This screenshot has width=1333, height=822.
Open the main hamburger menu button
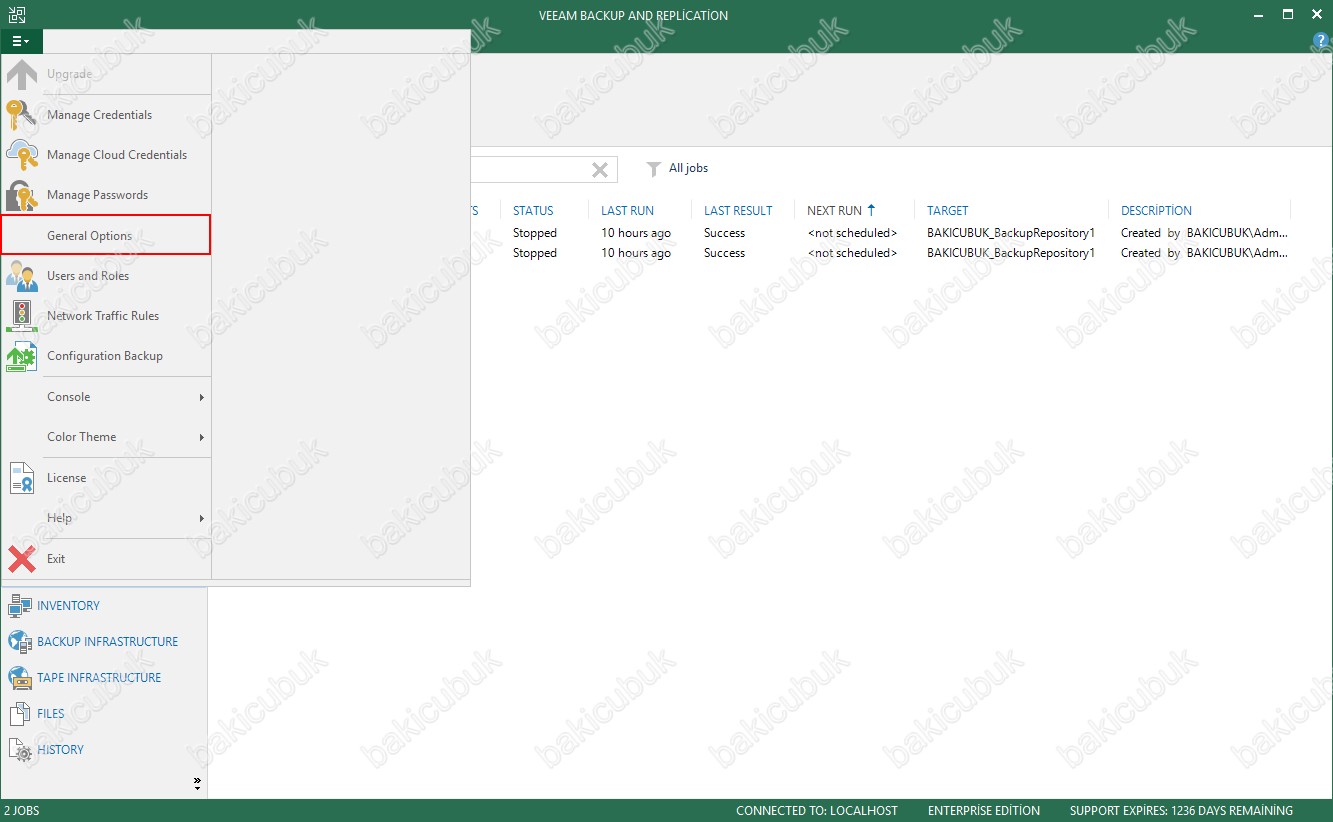pyautogui.click(x=21, y=41)
